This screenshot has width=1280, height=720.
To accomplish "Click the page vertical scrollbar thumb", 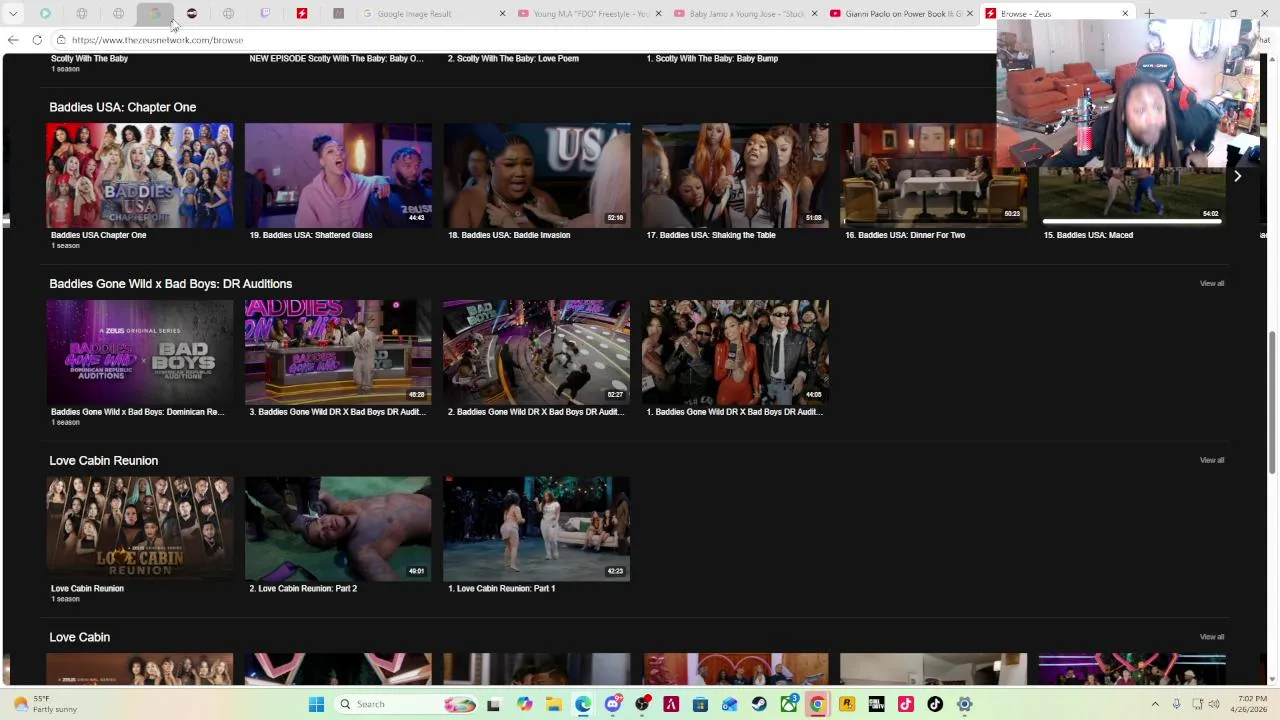I will [1272, 402].
